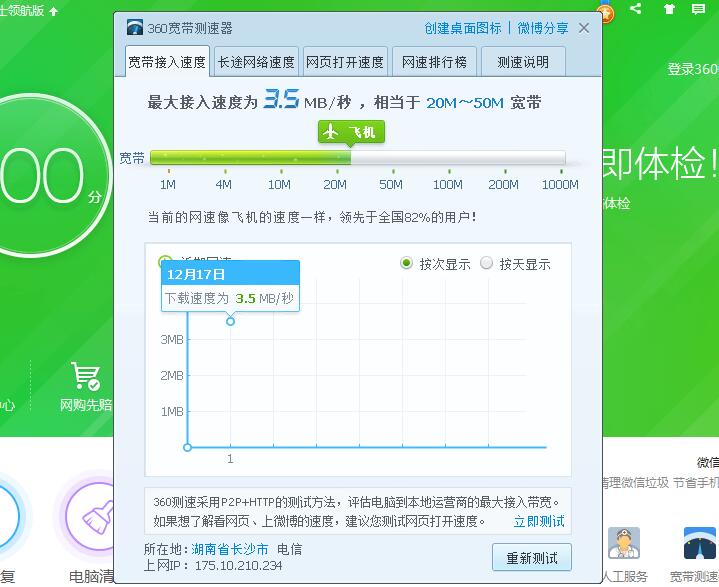Switch to the 宽带接入速度 tab
This screenshot has width=719, height=587.
tap(167, 61)
